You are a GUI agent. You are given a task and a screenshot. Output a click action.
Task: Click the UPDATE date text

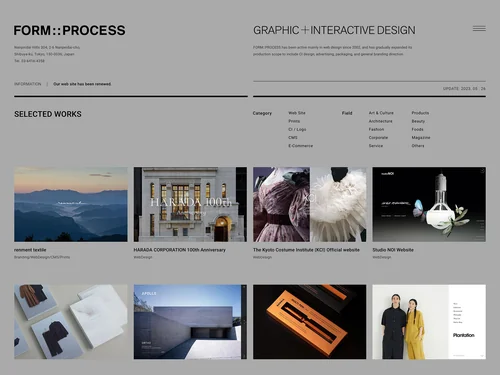click(x=464, y=89)
